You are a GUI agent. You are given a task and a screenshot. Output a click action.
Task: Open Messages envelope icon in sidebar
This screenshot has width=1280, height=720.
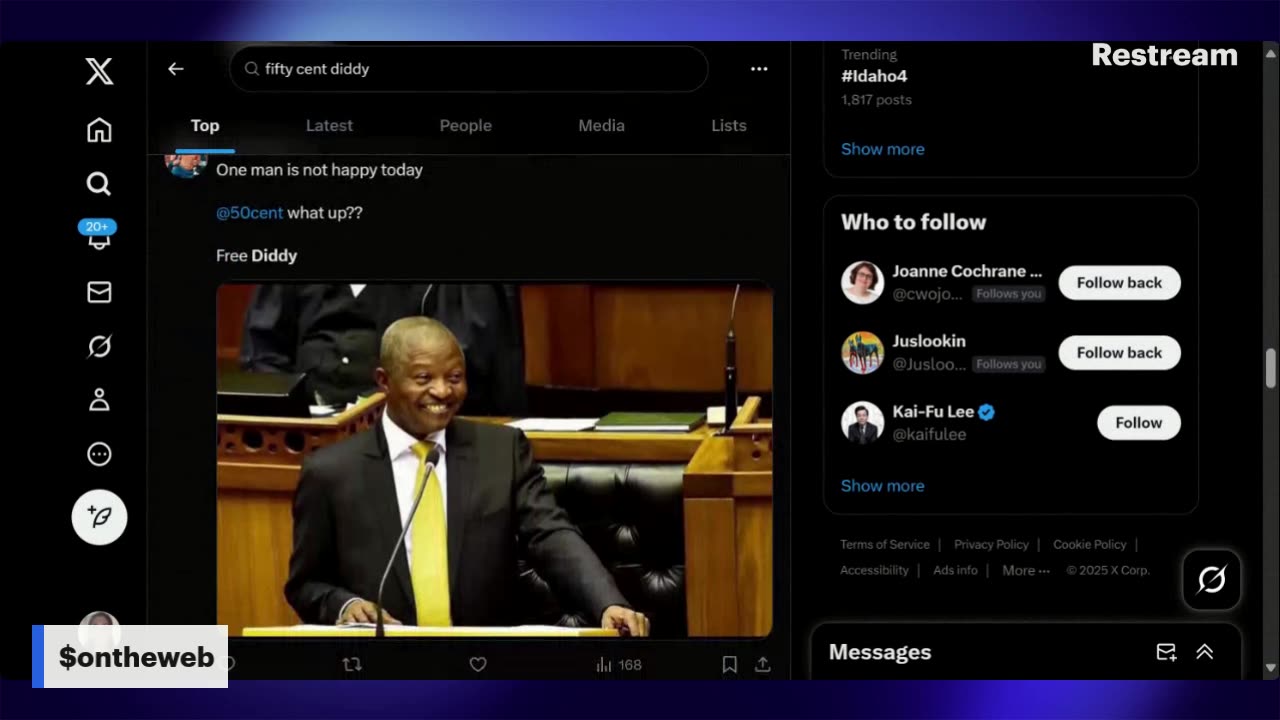click(99, 292)
